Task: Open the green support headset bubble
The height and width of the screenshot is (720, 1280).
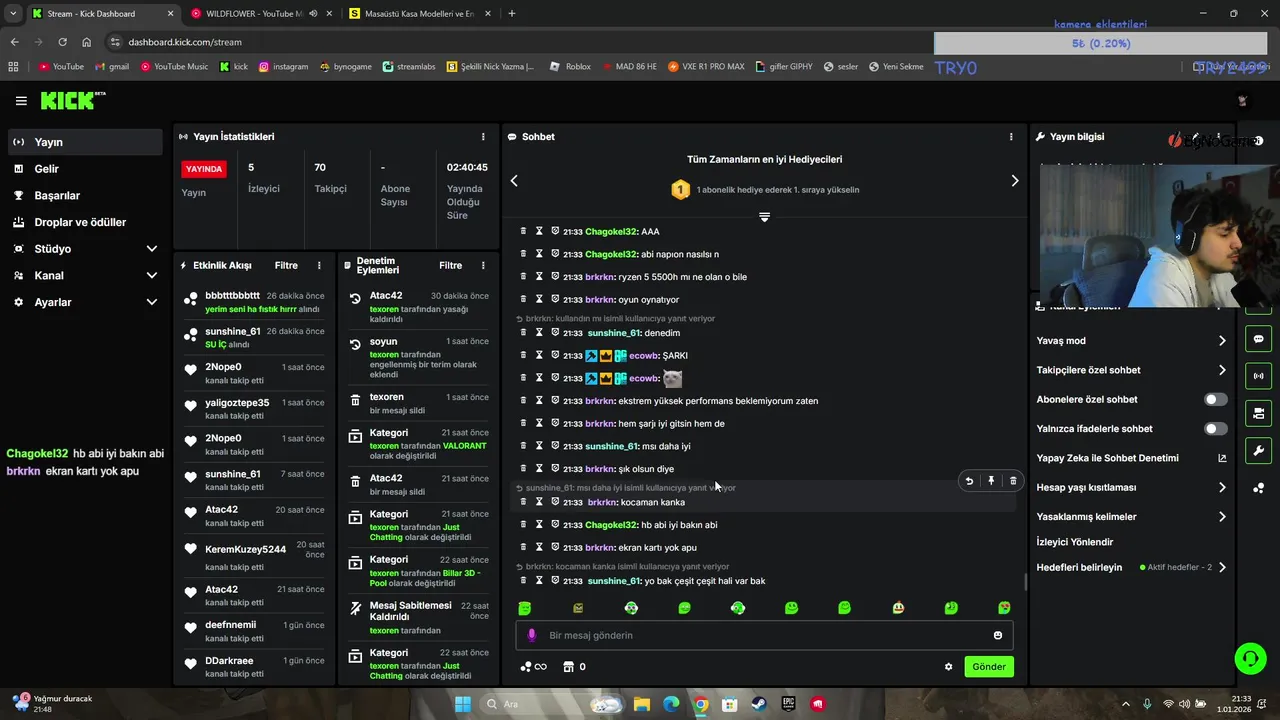Action: pos(1250,658)
